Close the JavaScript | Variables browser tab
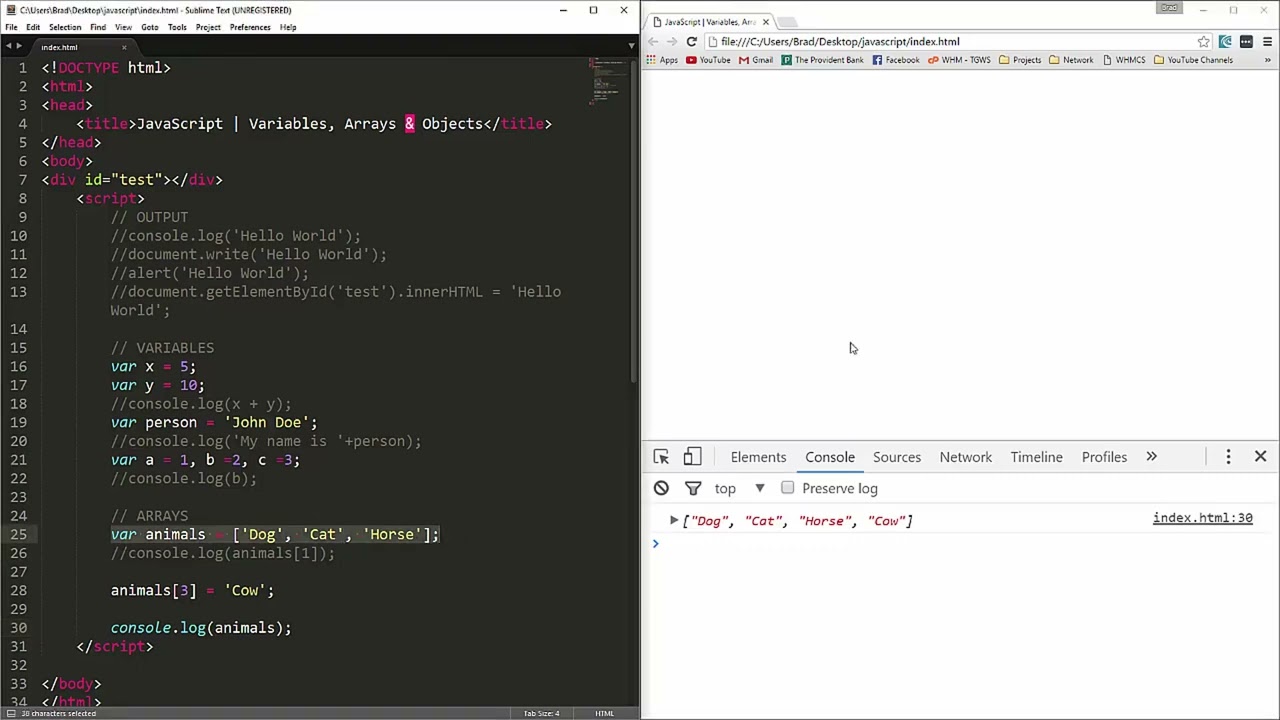 (766, 22)
